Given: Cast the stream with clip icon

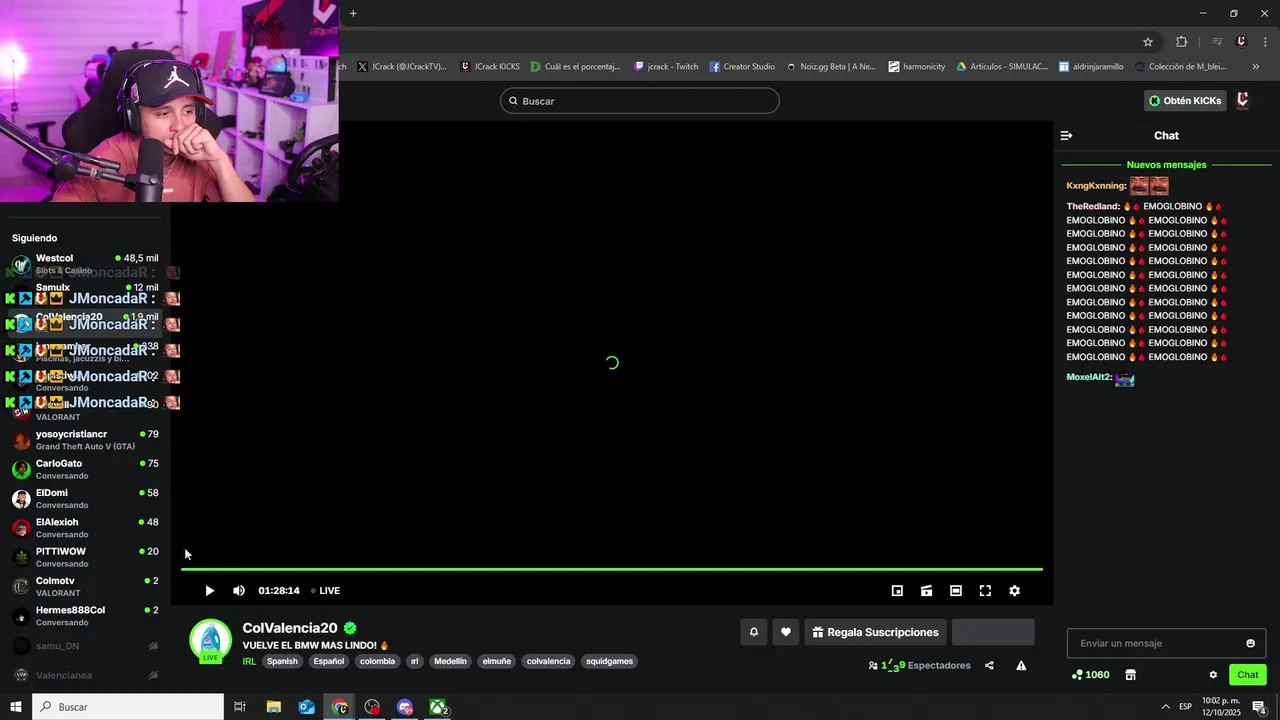Looking at the screenshot, I should coord(926,591).
